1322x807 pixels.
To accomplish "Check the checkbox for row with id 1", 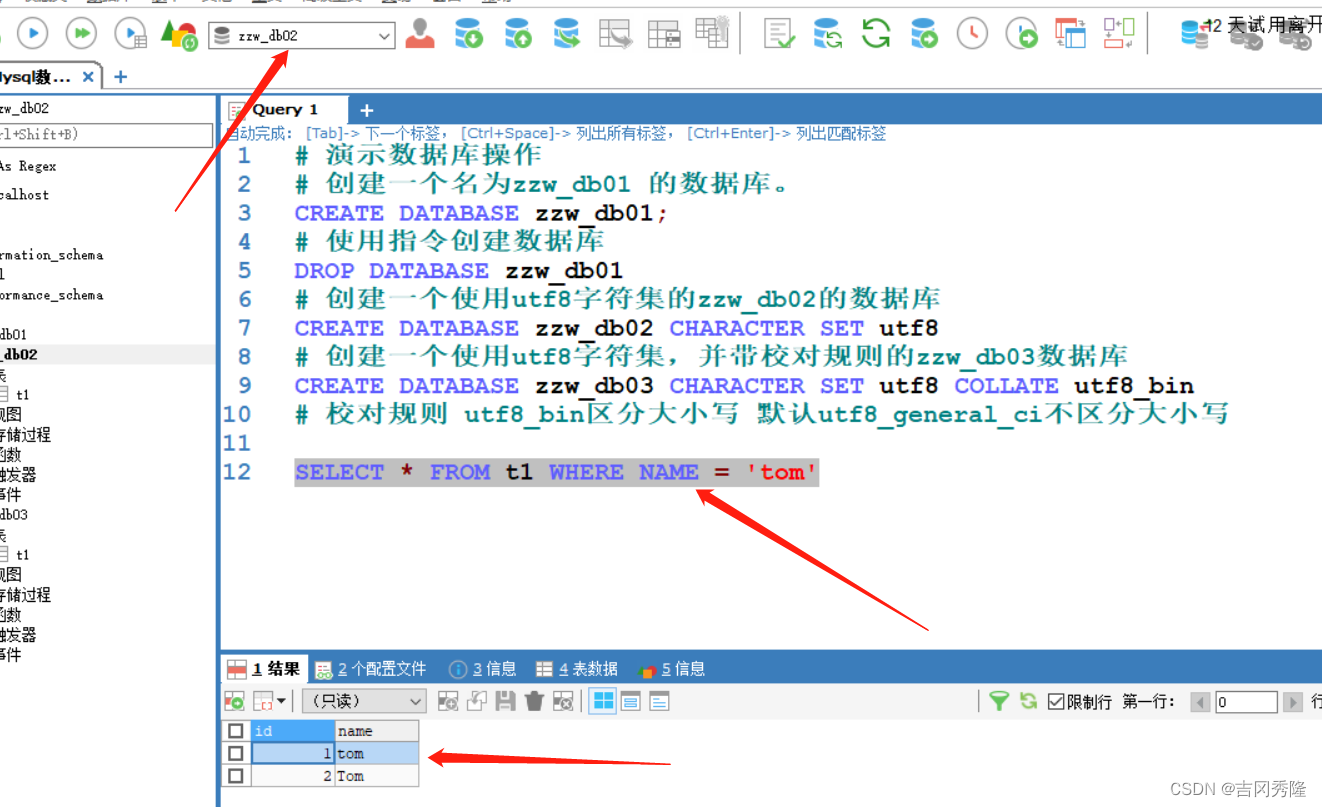I will tap(236, 753).
